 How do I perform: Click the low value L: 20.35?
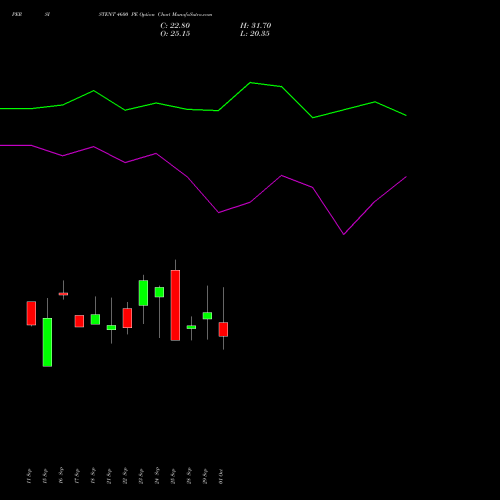coord(255,34)
